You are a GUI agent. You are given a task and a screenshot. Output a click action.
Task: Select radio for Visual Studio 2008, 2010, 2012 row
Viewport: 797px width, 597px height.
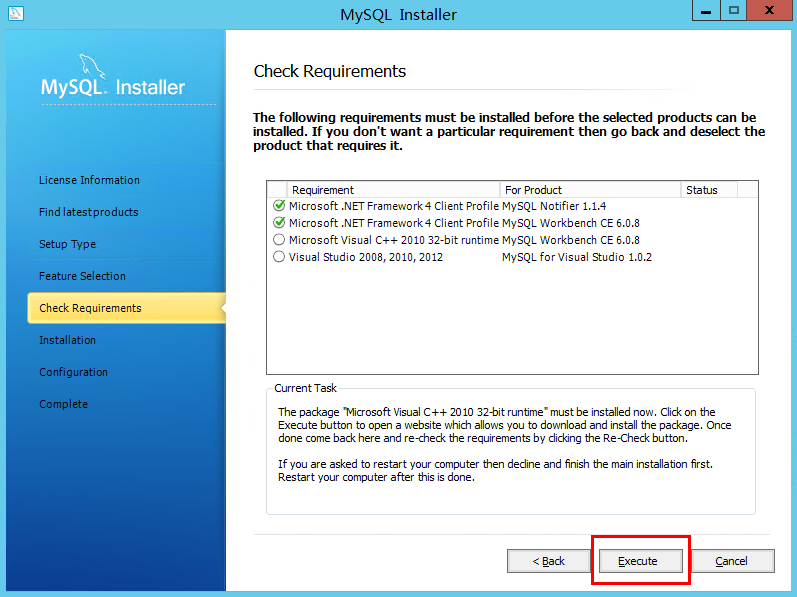(x=279, y=257)
